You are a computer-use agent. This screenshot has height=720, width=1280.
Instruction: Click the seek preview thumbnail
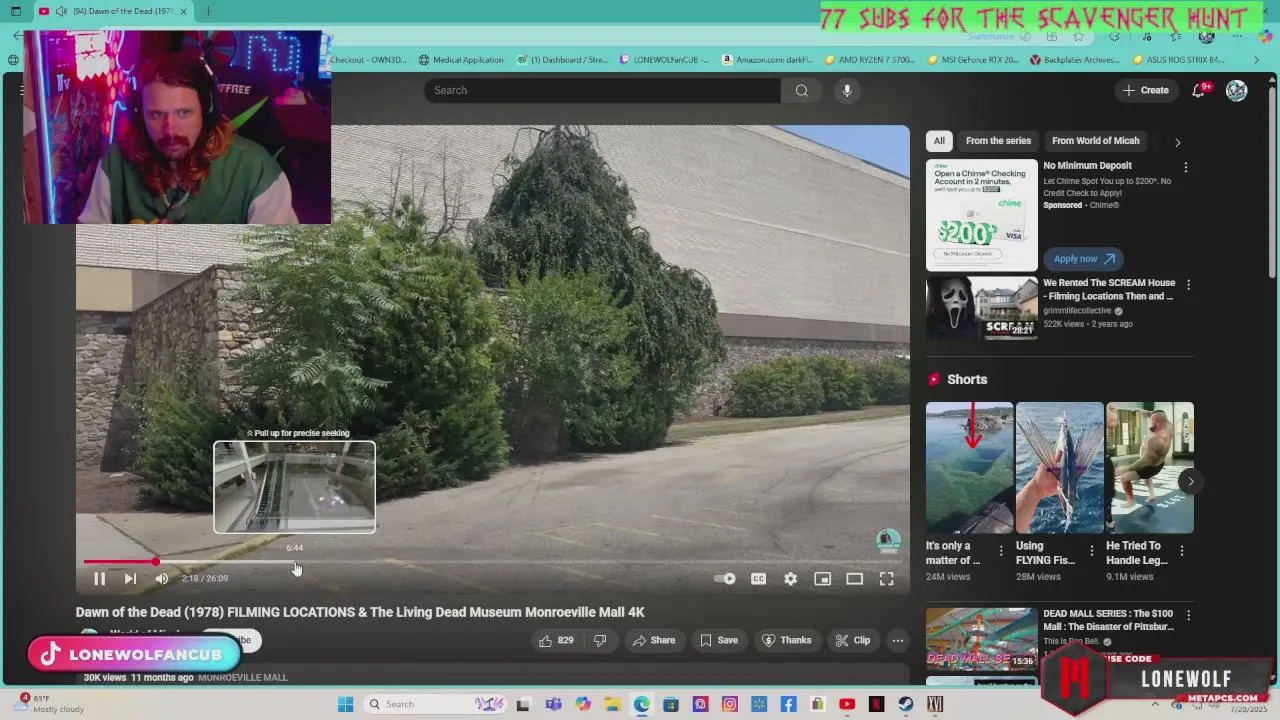(295, 487)
